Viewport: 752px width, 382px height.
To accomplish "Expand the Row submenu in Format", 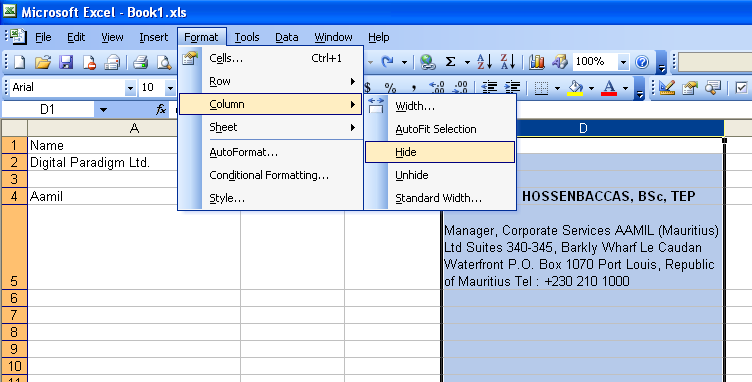I will [271, 81].
